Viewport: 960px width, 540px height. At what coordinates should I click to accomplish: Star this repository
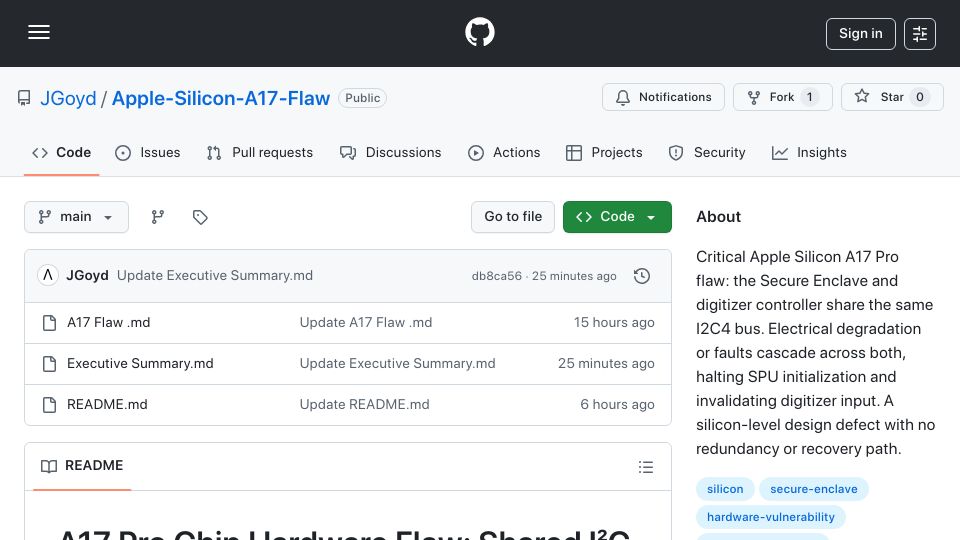[892, 97]
